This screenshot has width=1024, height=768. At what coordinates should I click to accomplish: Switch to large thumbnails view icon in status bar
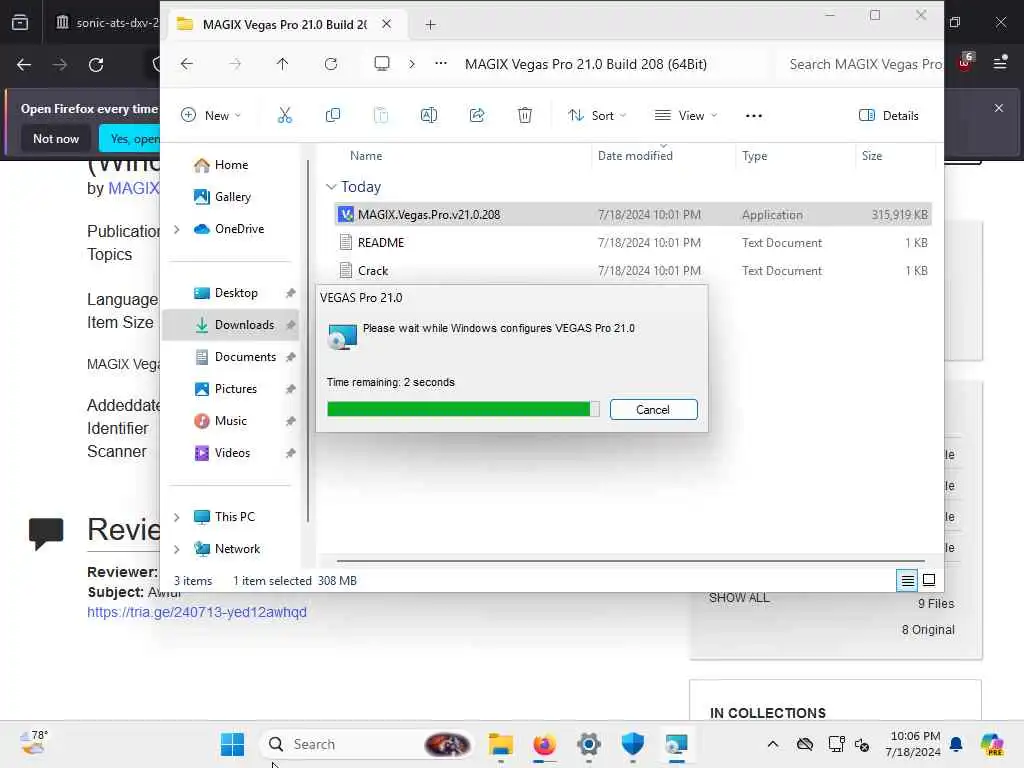pyautogui.click(x=929, y=580)
